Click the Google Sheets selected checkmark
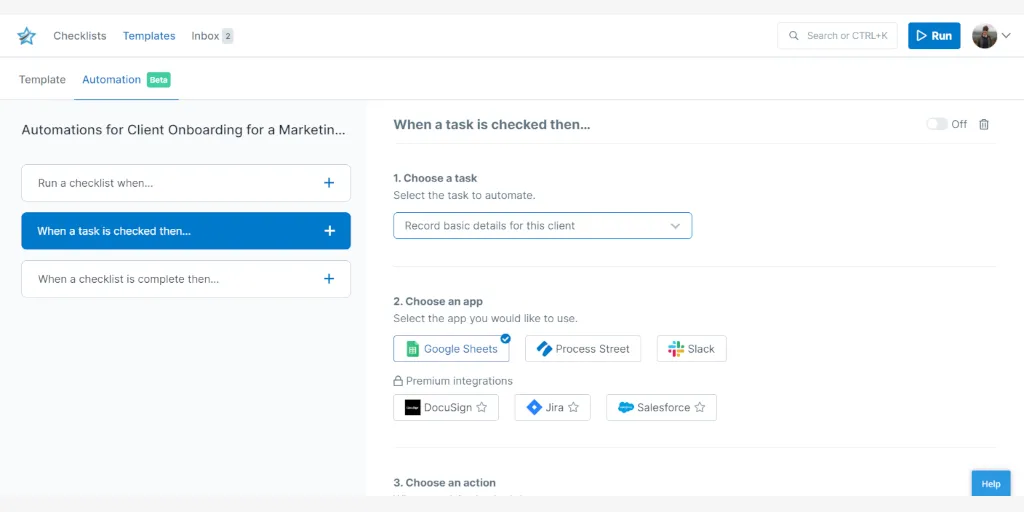 pyautogui.click(x=505, y=338)
